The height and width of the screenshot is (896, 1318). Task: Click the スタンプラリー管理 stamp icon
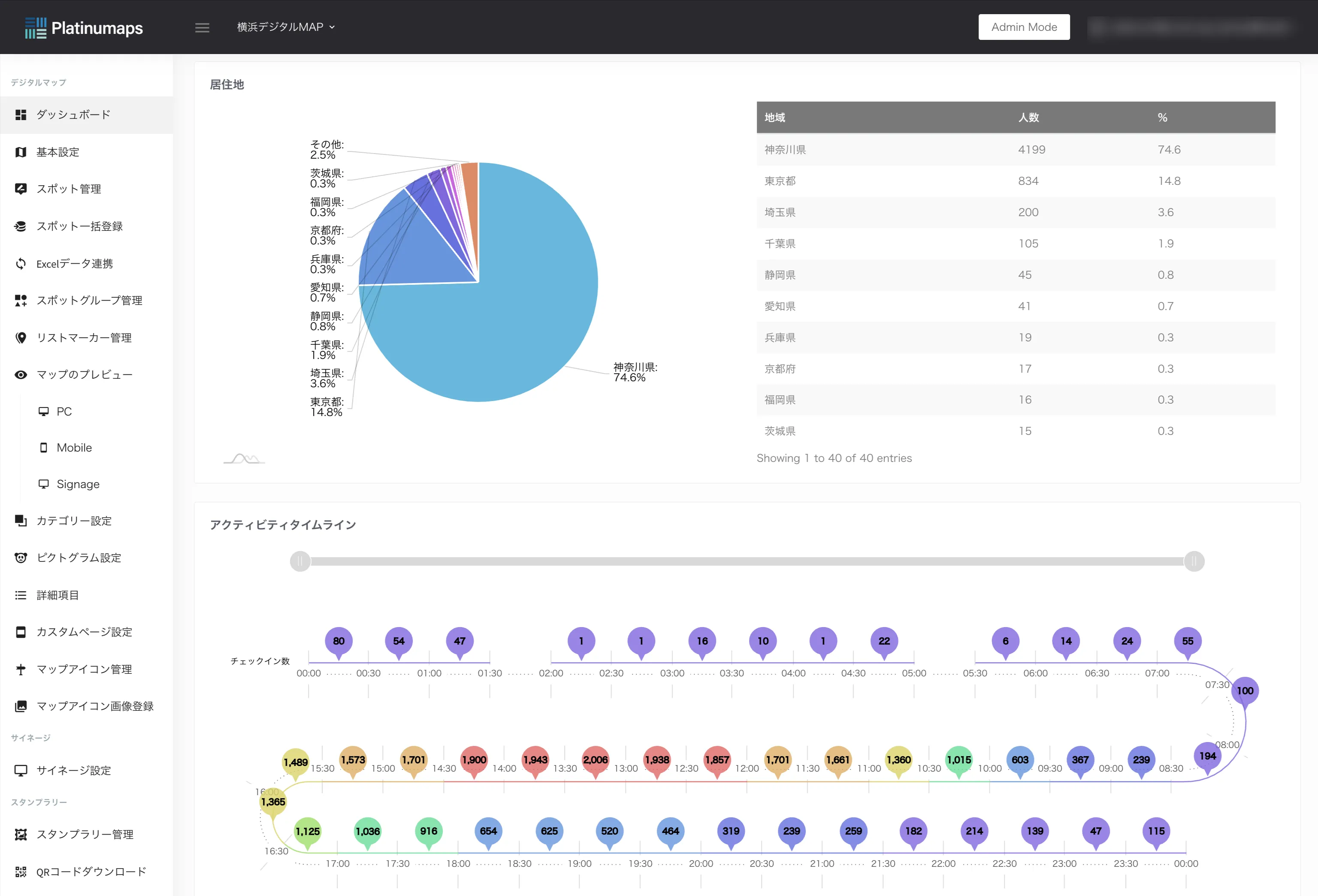[x=21, y=835]
